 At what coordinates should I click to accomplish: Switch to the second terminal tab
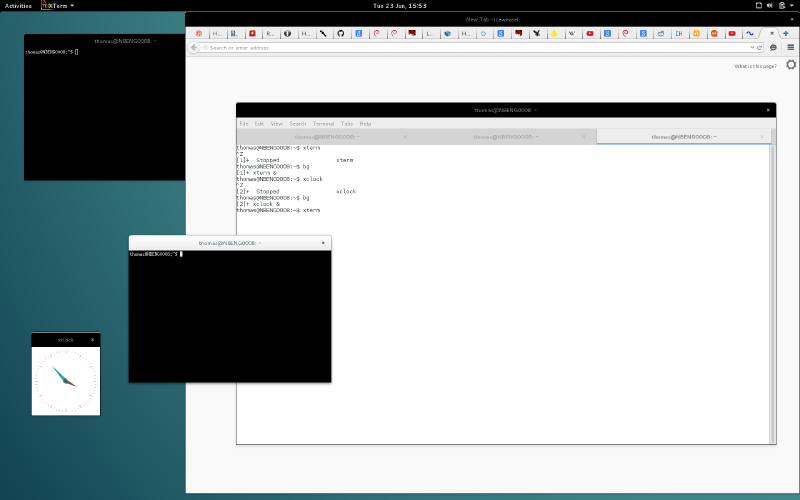[x=505, y=136]
